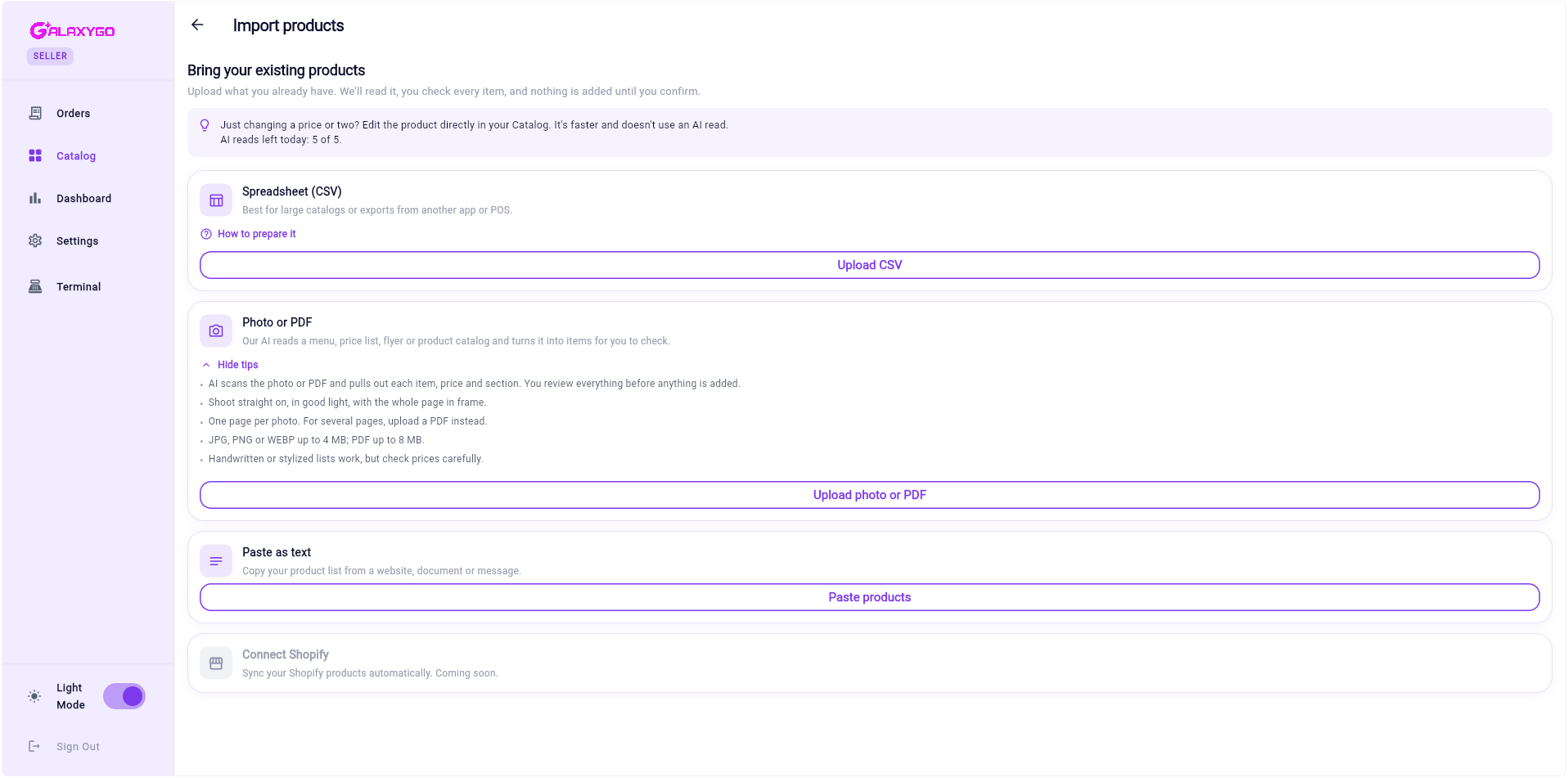Click the lightbulb tip icon

coord(205,125)
